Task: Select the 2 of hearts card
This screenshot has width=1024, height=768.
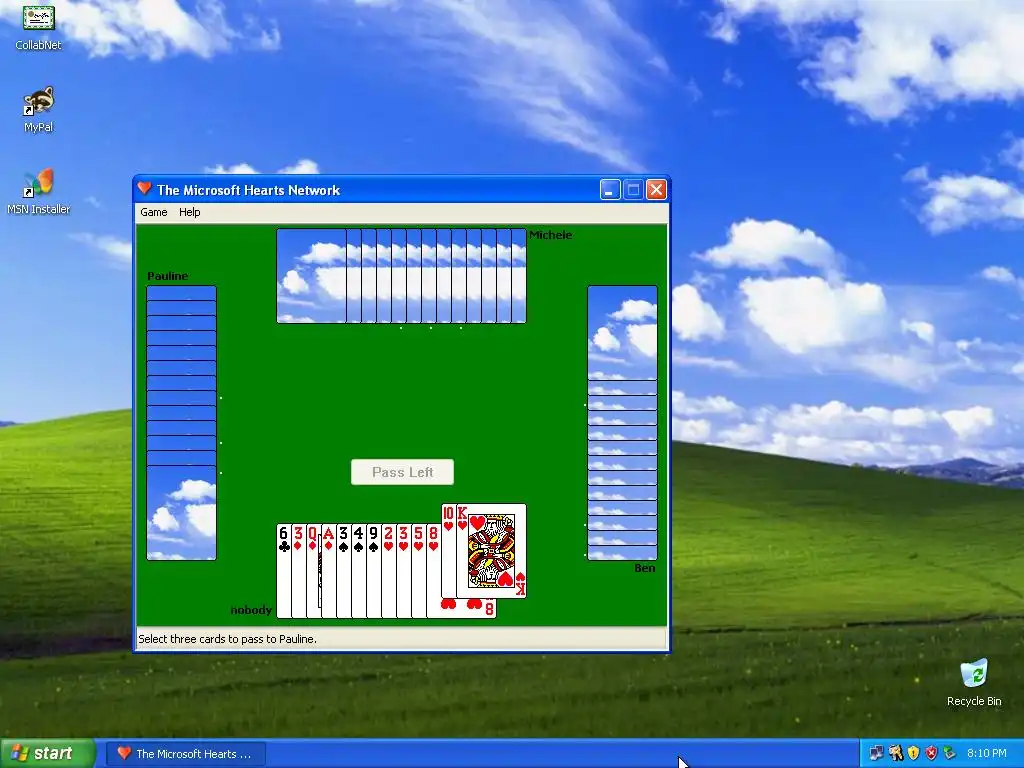Action: pos(389,570)
